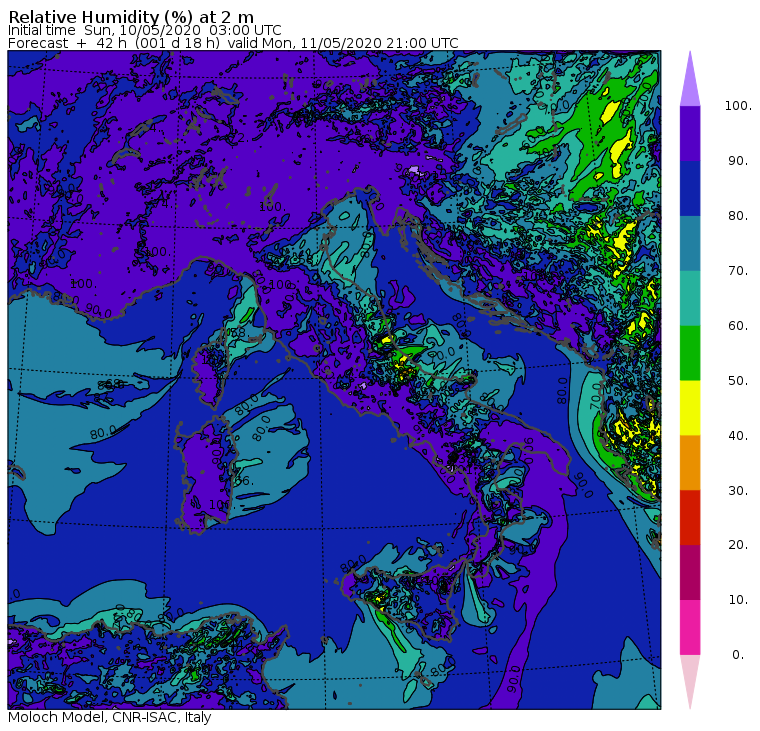Image resolution: width=760 pixels, height=731 pixels.
Task: Click the purple 90–100% legend color band
Action: (690, 133)
